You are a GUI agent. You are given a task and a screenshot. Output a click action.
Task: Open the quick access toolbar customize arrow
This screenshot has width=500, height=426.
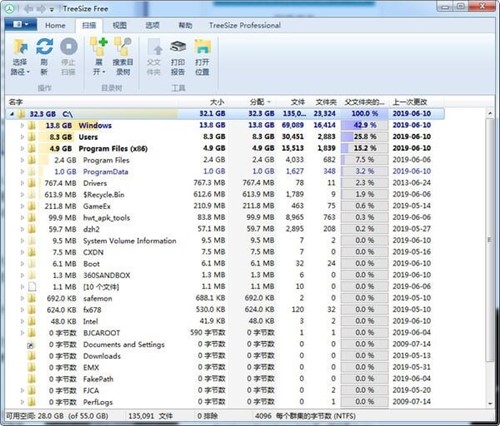pos(52,10)
